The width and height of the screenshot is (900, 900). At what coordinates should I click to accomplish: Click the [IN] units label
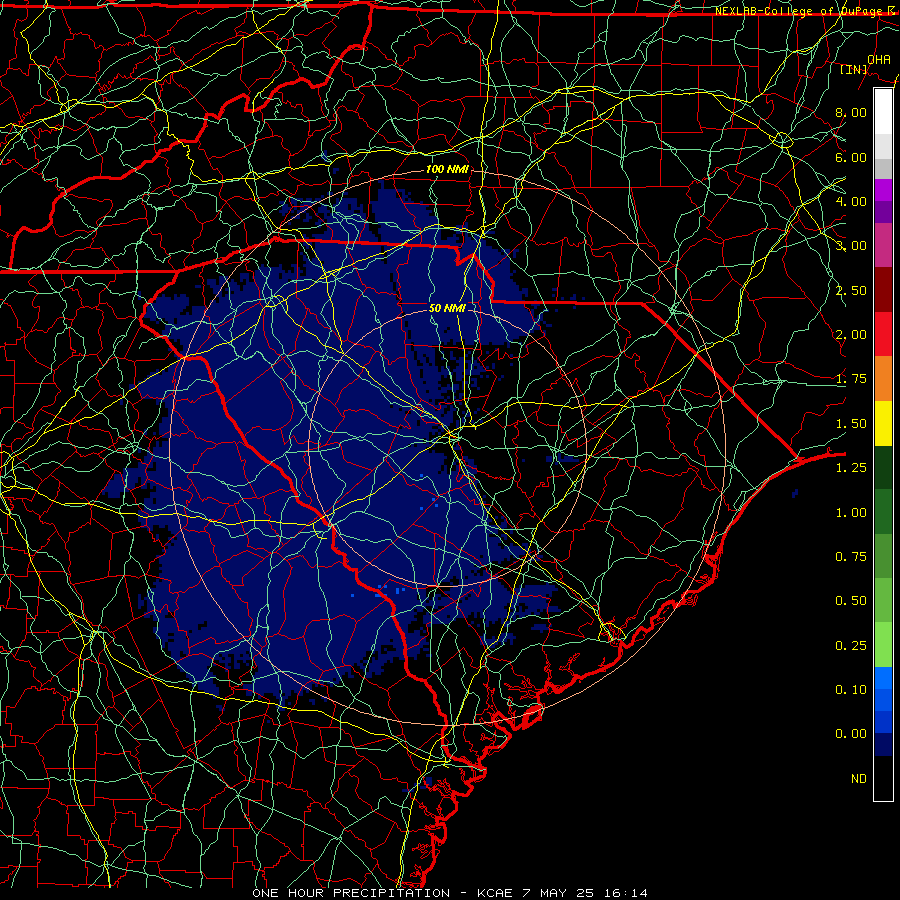click(x=854, y=69)
